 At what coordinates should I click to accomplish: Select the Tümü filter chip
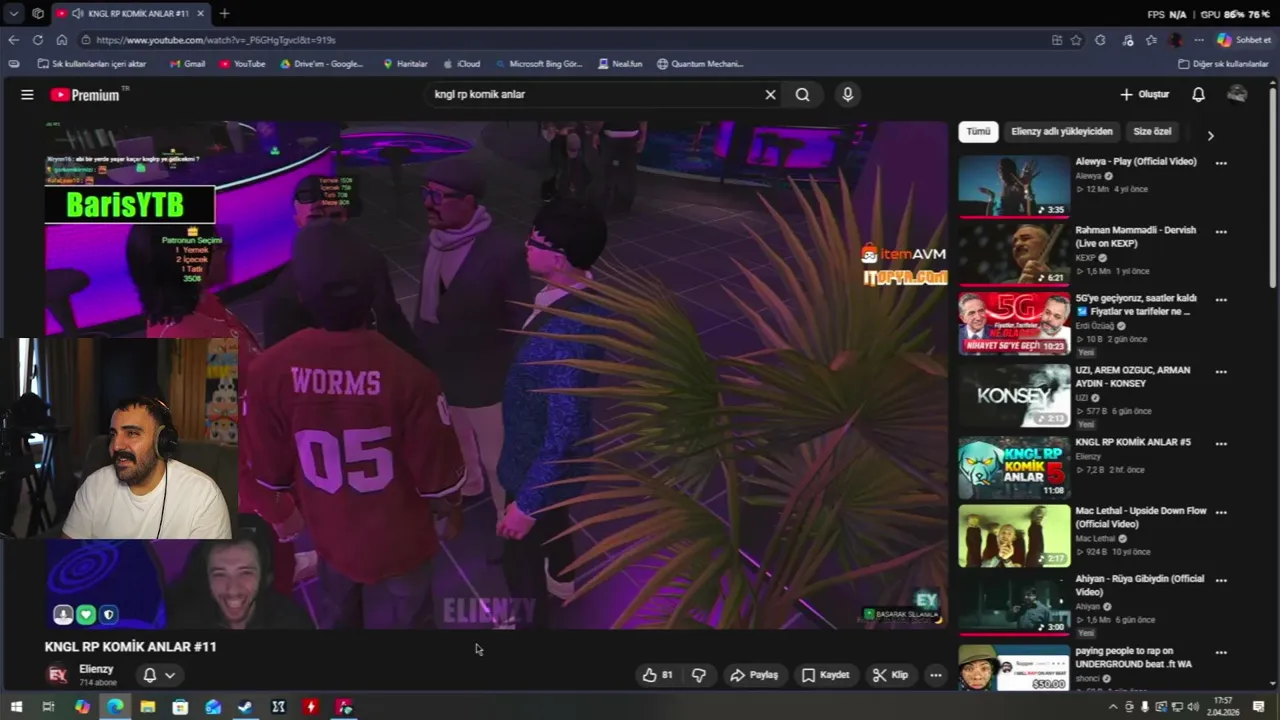978,132
